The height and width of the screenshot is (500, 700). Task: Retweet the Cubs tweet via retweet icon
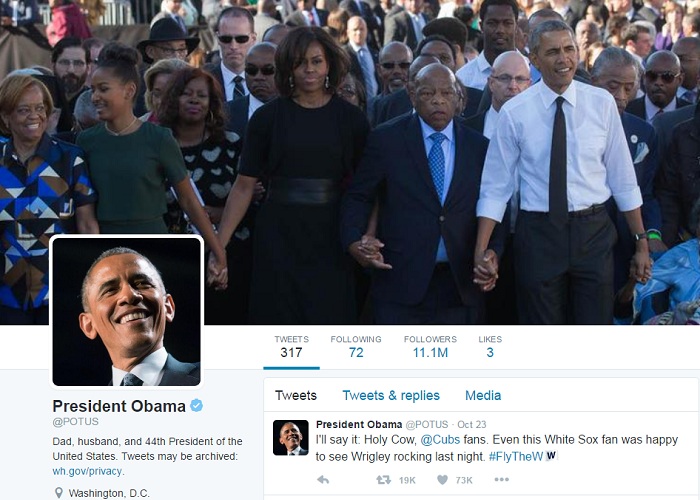pos(383,480)
